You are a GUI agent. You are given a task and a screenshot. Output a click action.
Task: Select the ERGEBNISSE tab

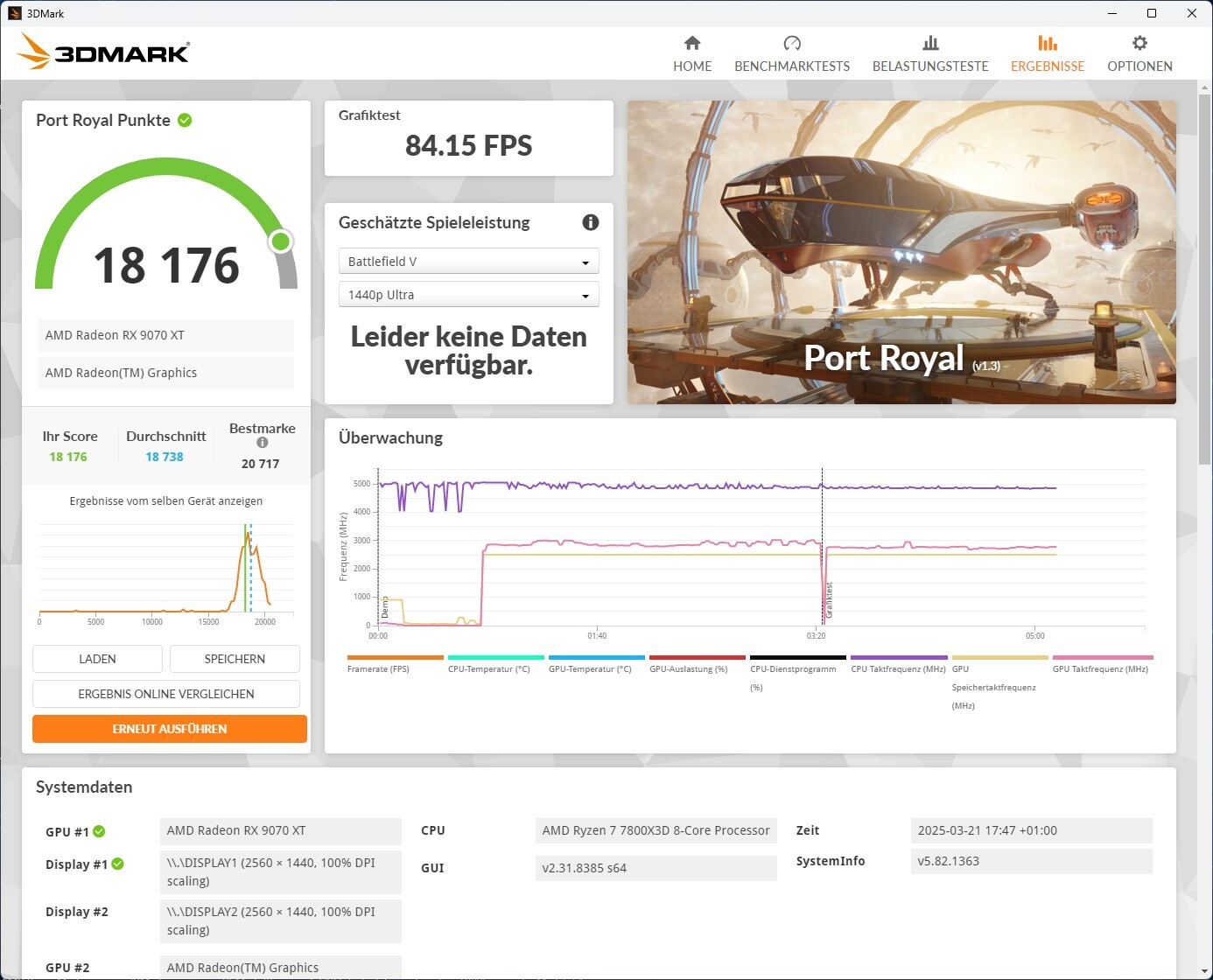pyautogui.click(x=1048, y=54)
